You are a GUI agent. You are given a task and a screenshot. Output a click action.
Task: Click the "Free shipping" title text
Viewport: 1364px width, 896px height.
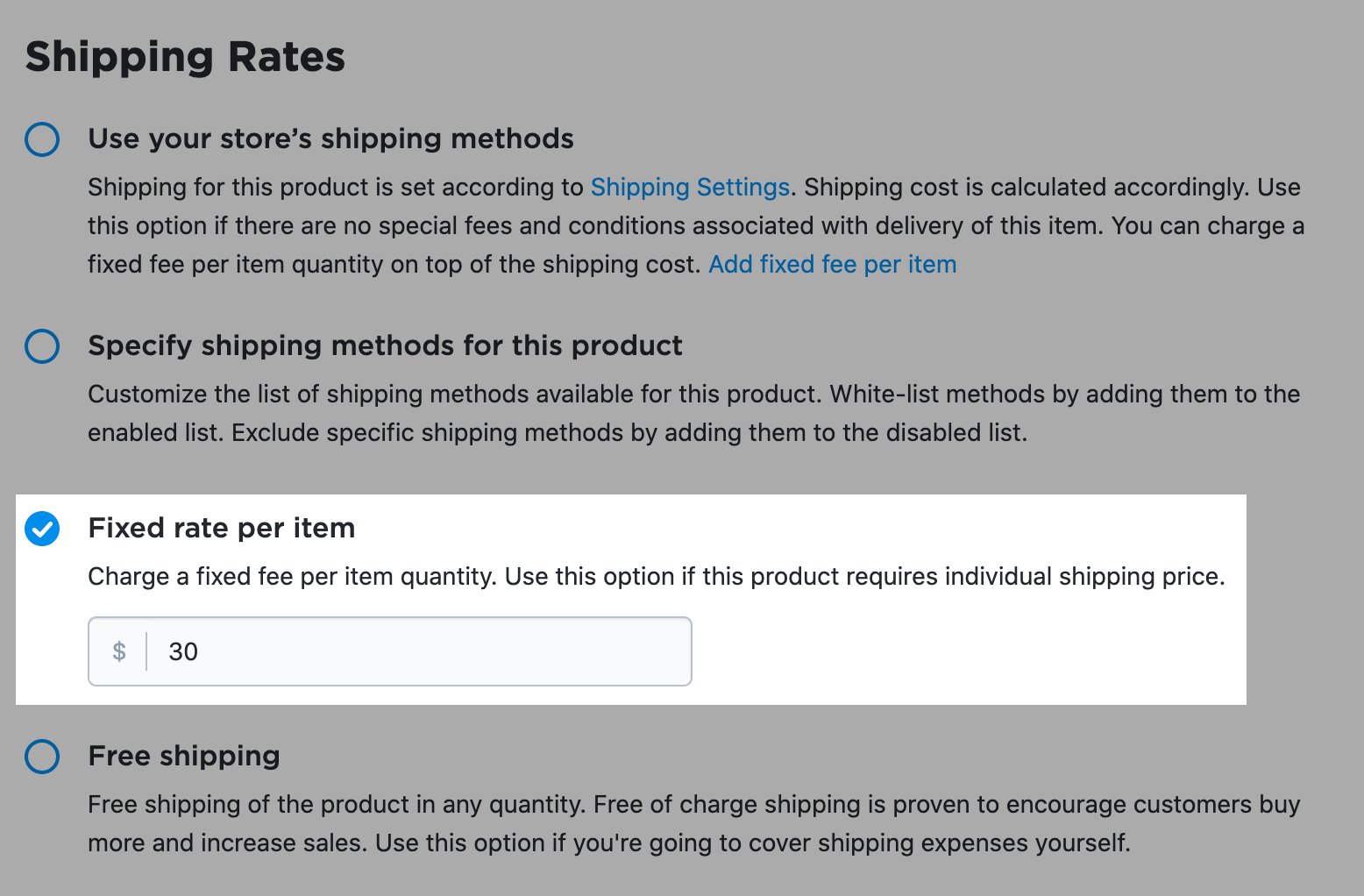click(184, 756)
